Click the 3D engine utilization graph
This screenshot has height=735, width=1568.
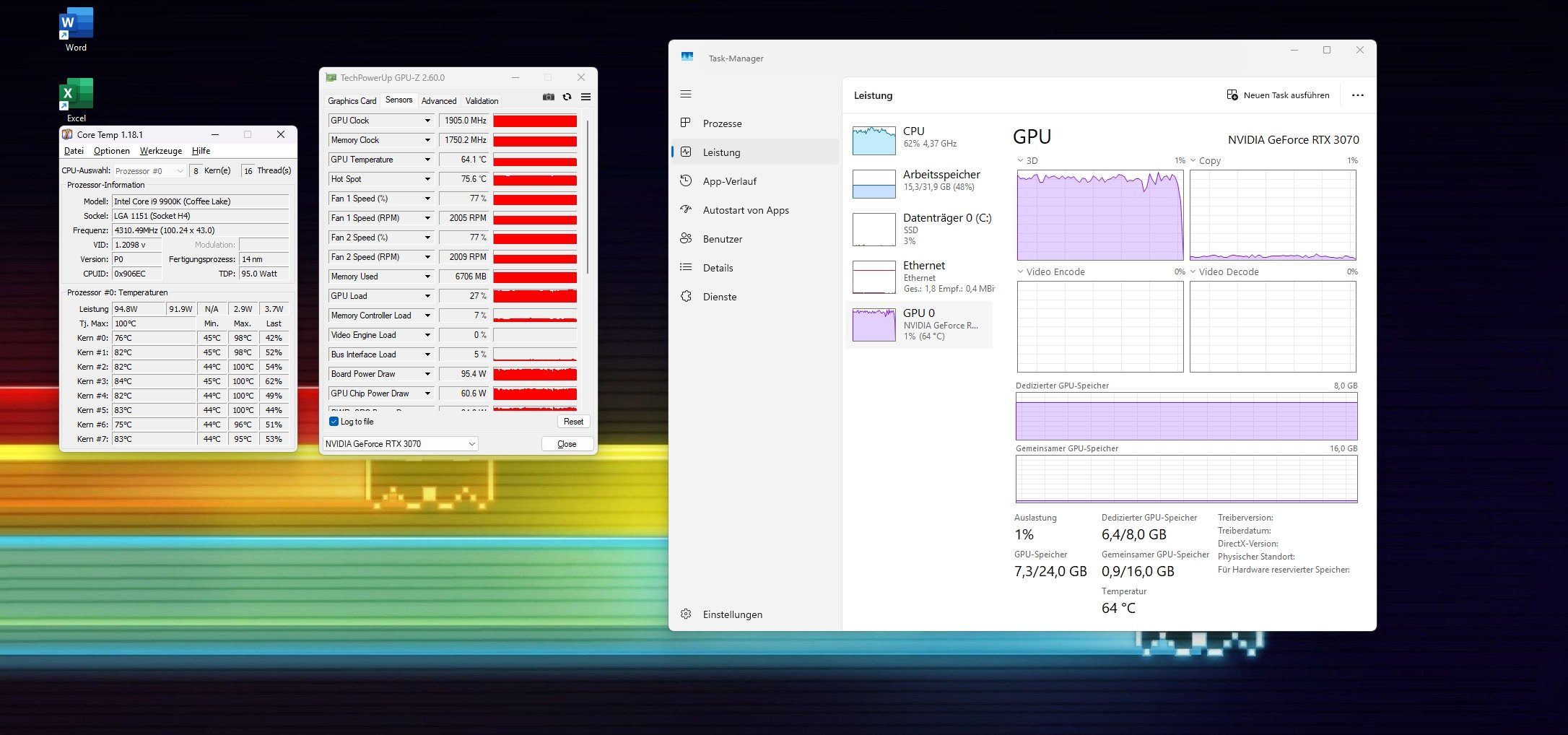pyautogui.click(x=1100, y=215)
